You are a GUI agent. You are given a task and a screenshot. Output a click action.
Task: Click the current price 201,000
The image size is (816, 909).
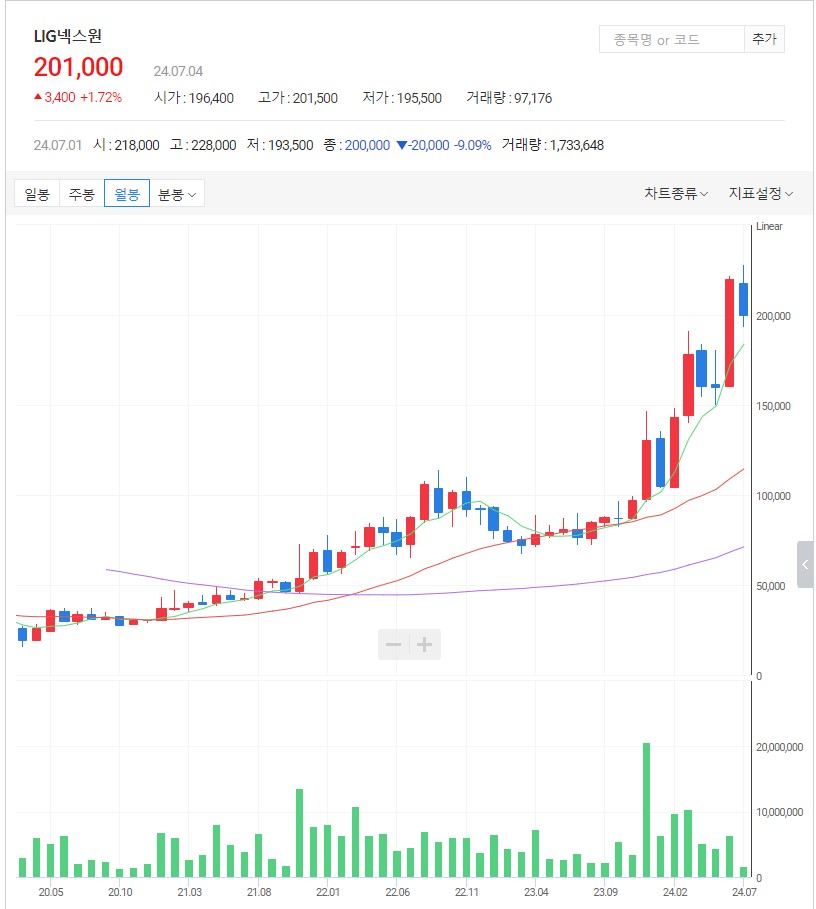point(79,67)
